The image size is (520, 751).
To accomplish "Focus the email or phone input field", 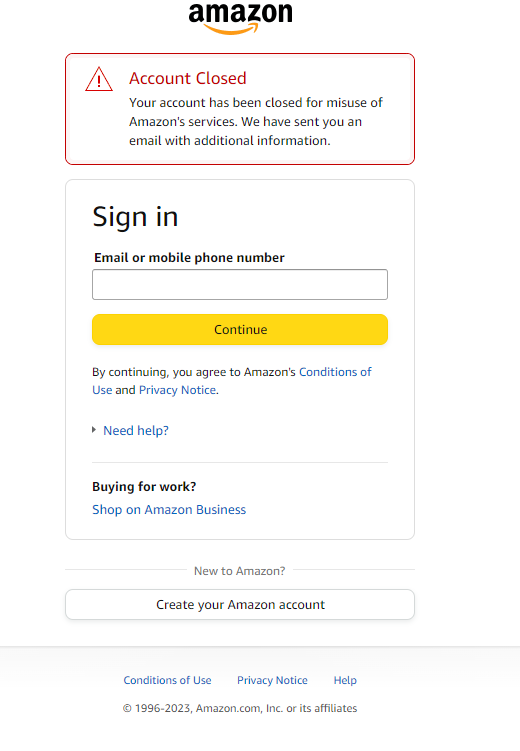I will click(x=240, y=284).
